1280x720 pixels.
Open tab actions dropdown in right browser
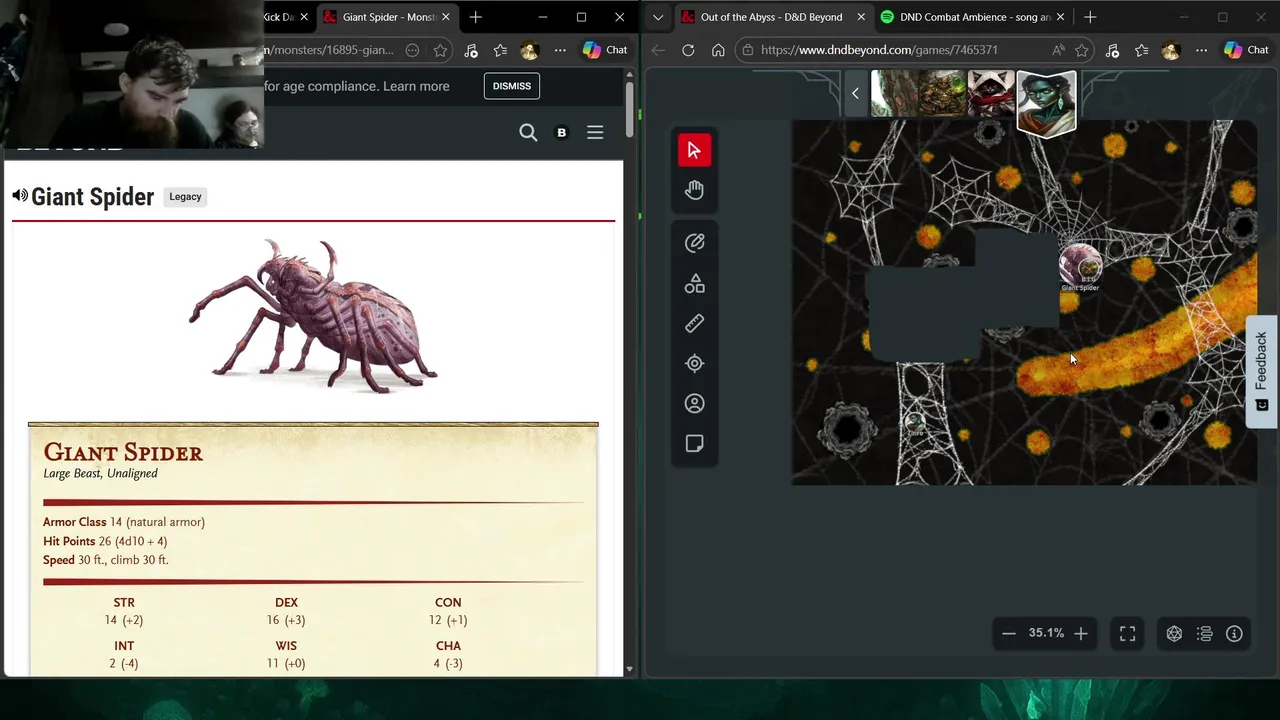point(657,17)
